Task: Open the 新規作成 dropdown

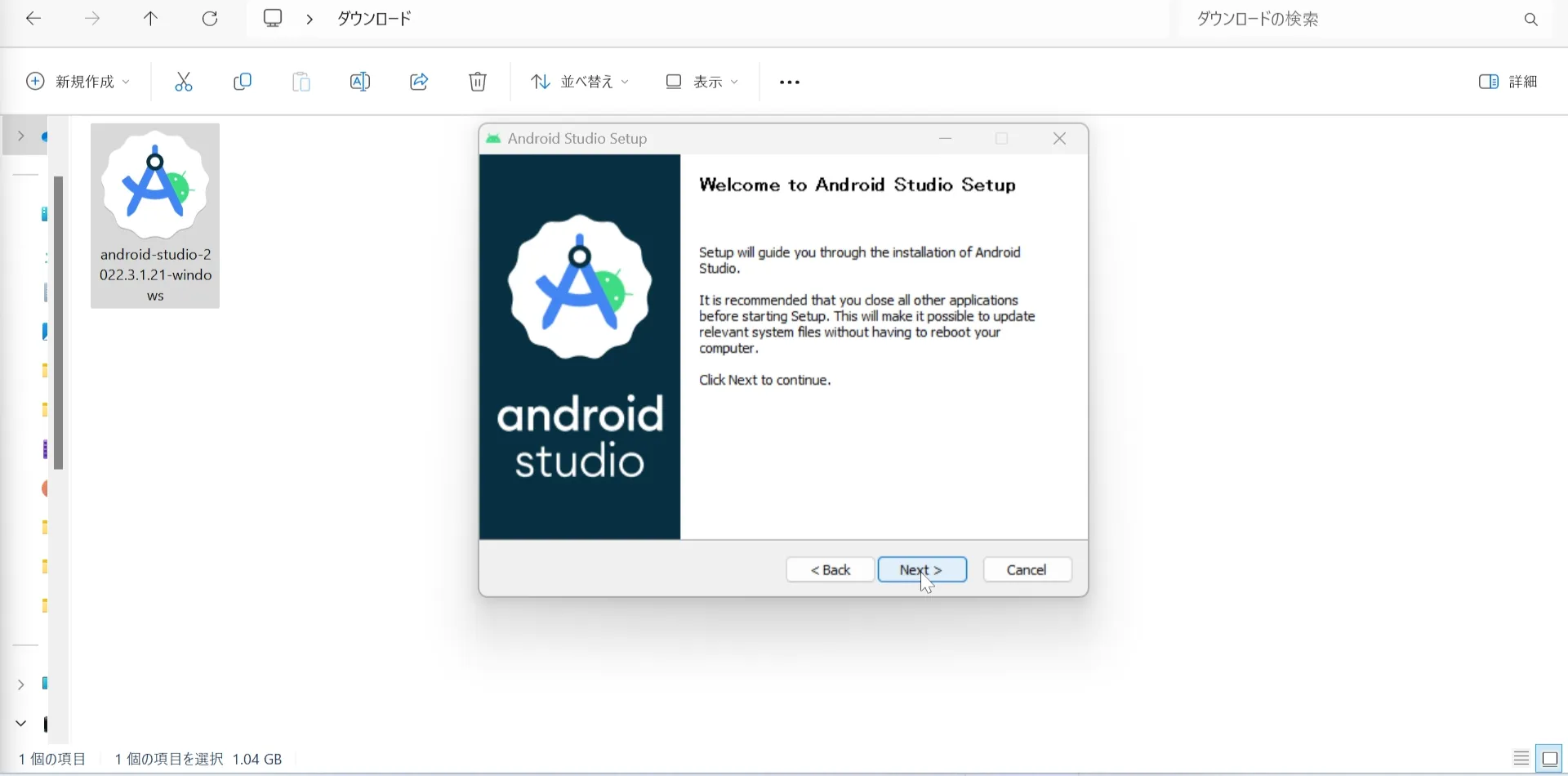Action: coord(78,82)
